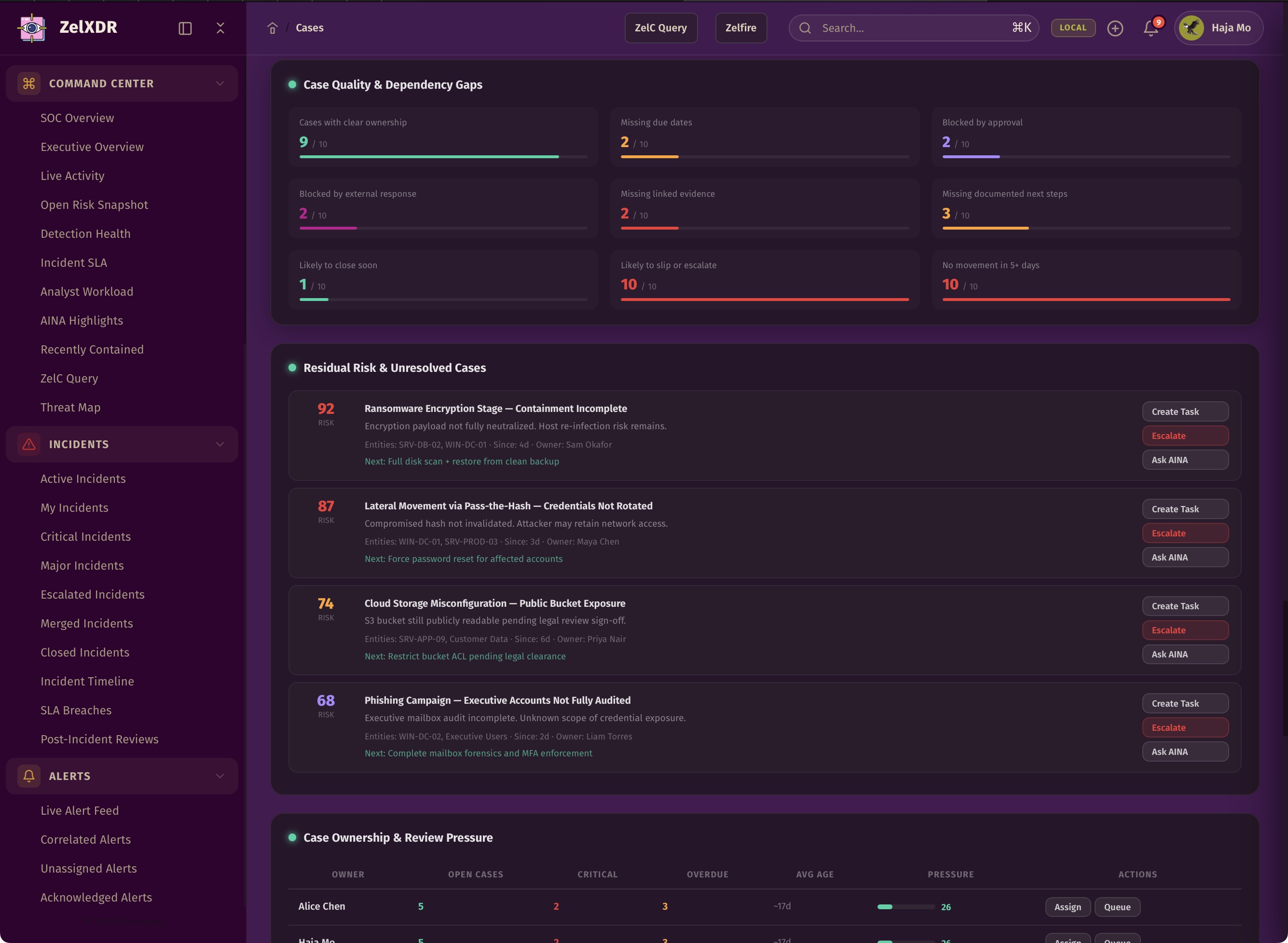Navigate to SLA Breaches page
Image resolution: width=1288 pixels, height=943 pixels.
[x=76, y=710]
